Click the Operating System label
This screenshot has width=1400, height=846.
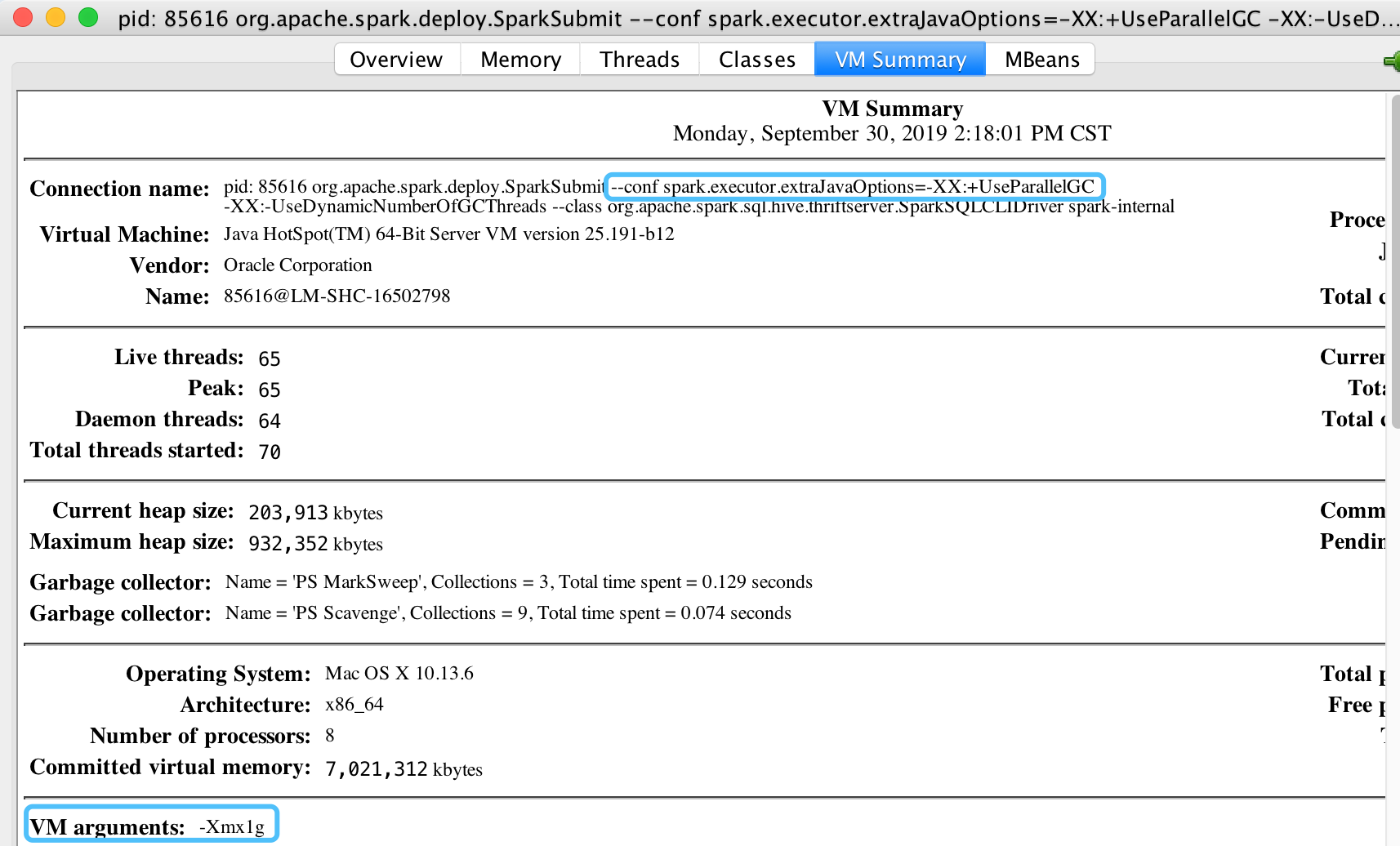(218, 674)
